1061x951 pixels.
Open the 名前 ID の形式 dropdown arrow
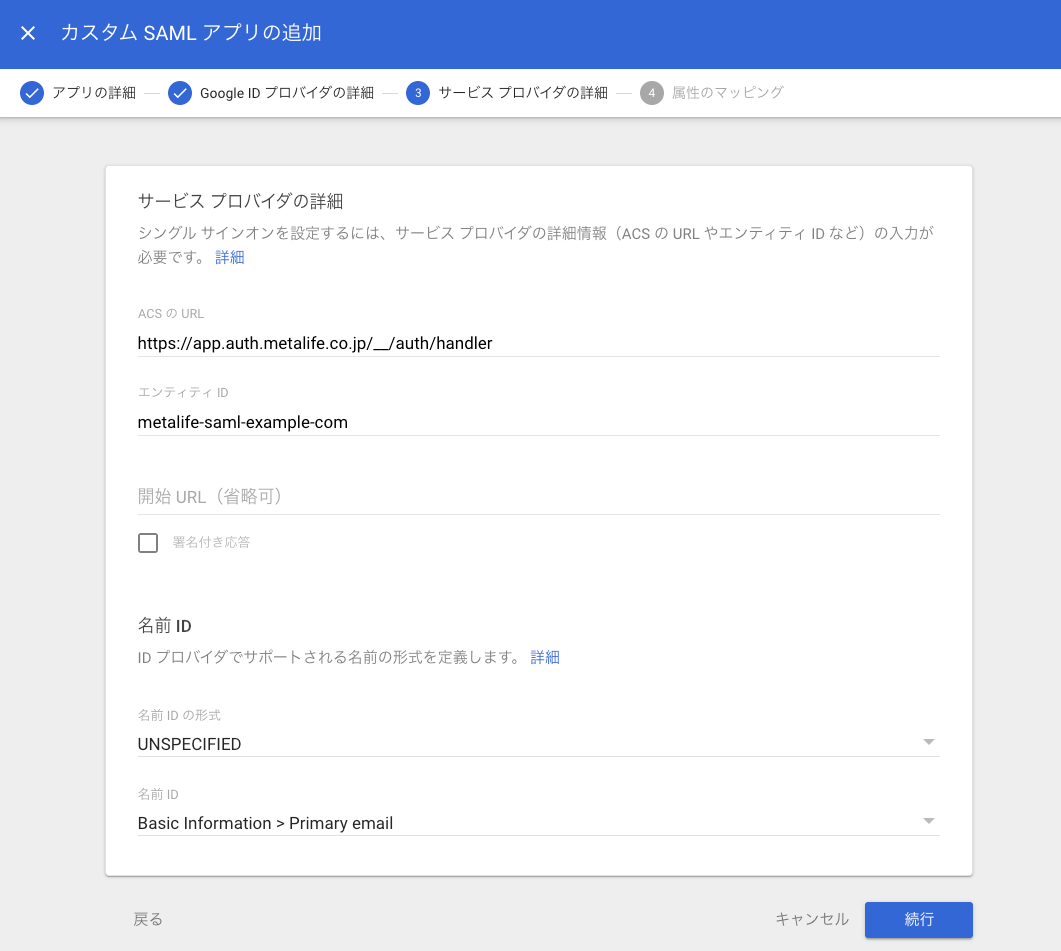coord(928,742)
